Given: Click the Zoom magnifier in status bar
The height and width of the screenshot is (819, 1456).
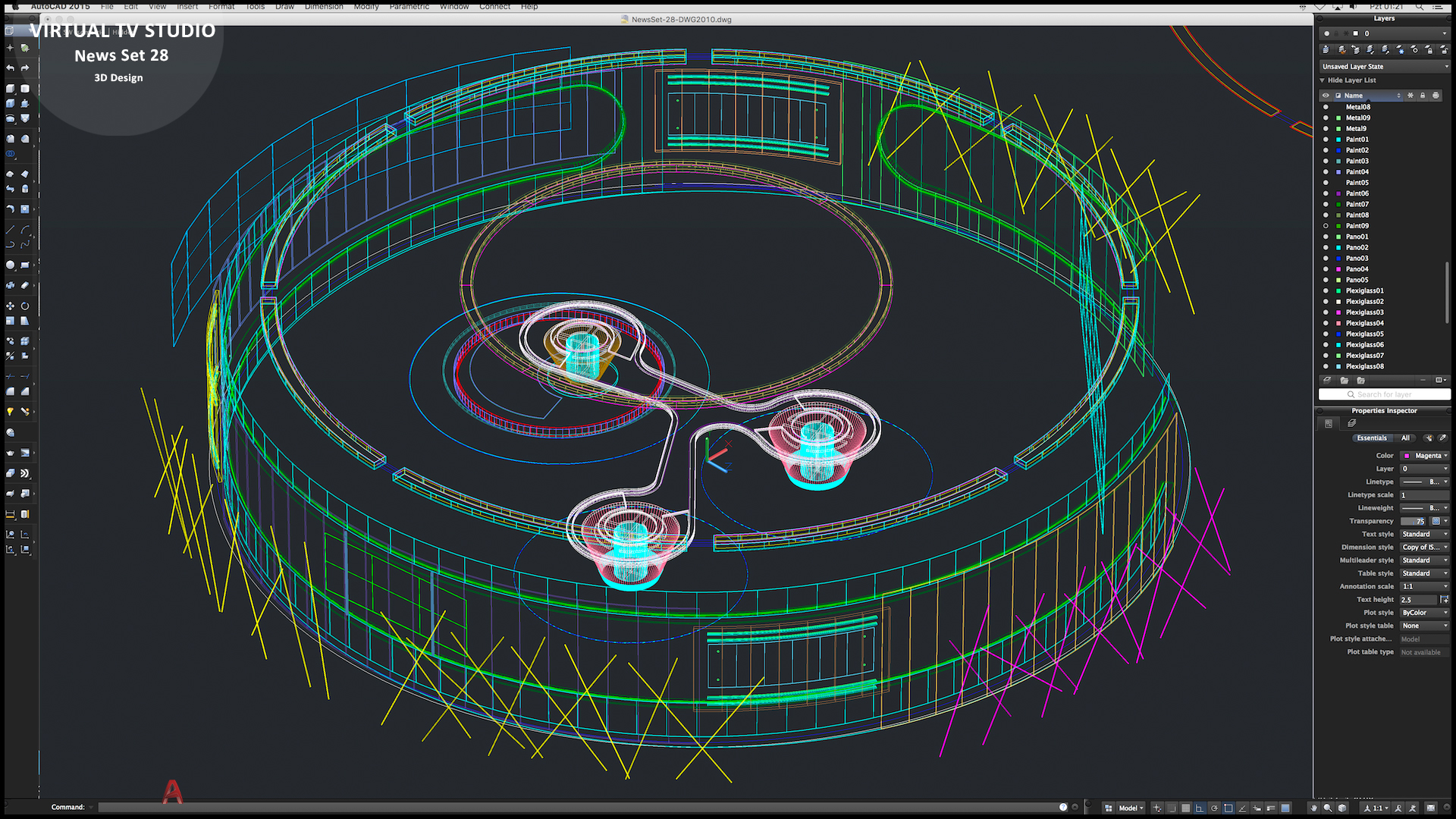Looking at the screenshot, I should [1328, 808].
